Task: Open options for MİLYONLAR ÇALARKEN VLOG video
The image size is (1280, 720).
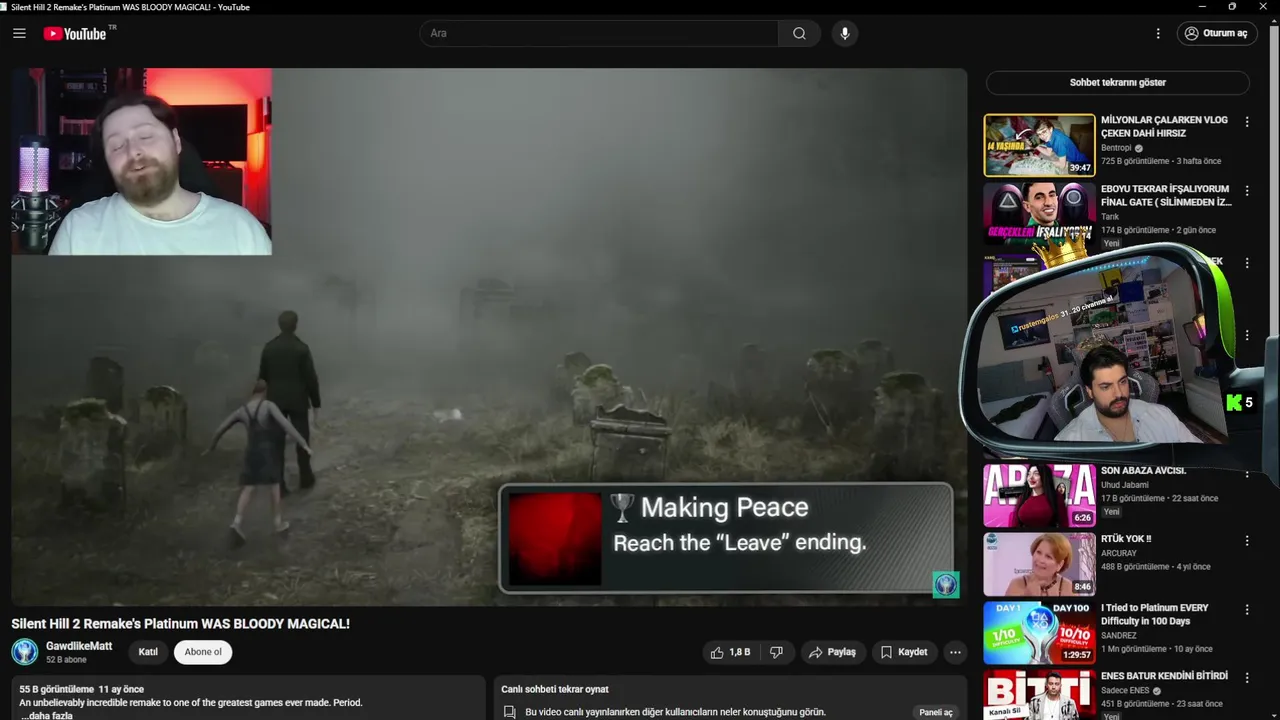Action: [x=1247, y=122]
